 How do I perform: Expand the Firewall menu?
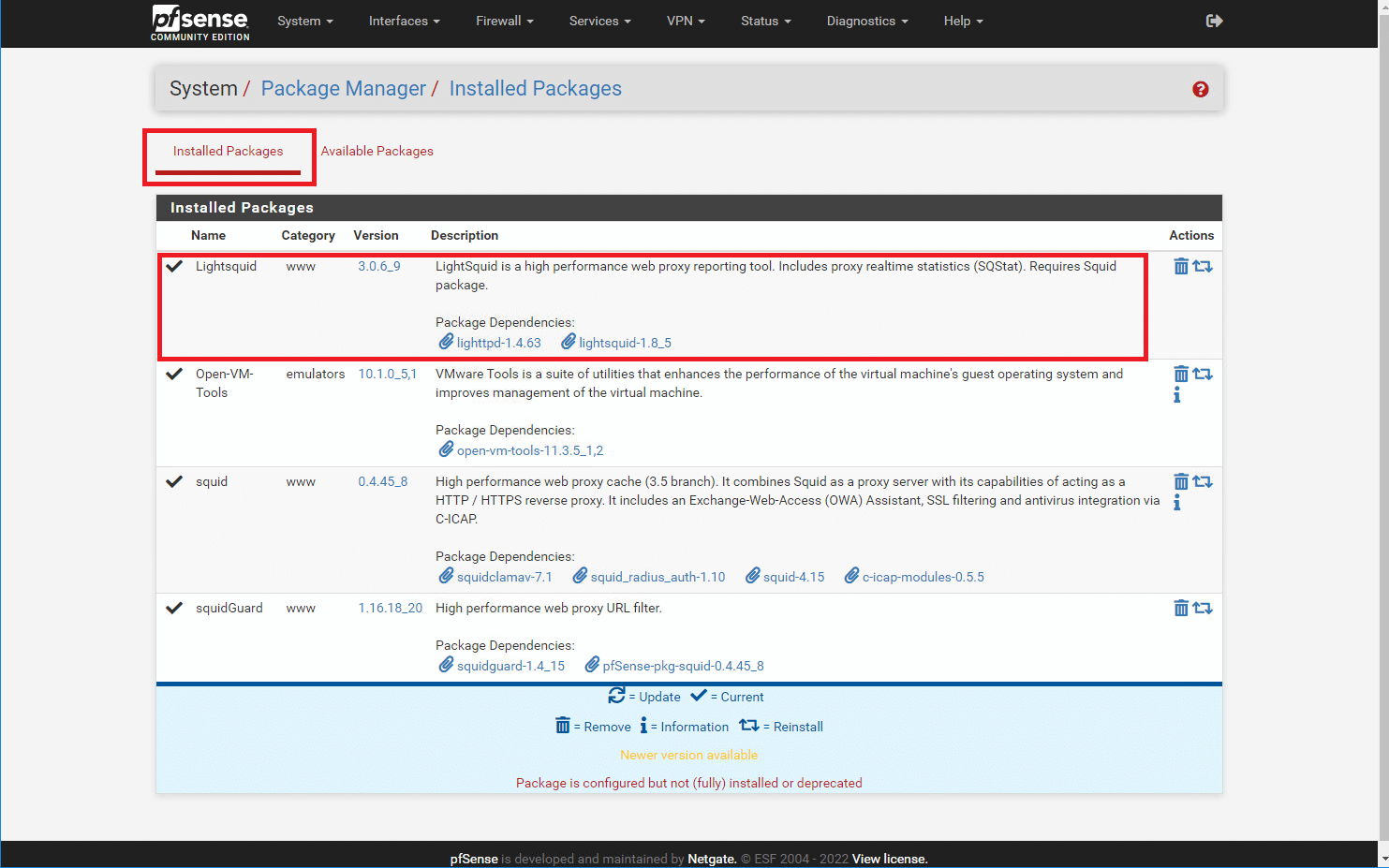click(505, 21)
